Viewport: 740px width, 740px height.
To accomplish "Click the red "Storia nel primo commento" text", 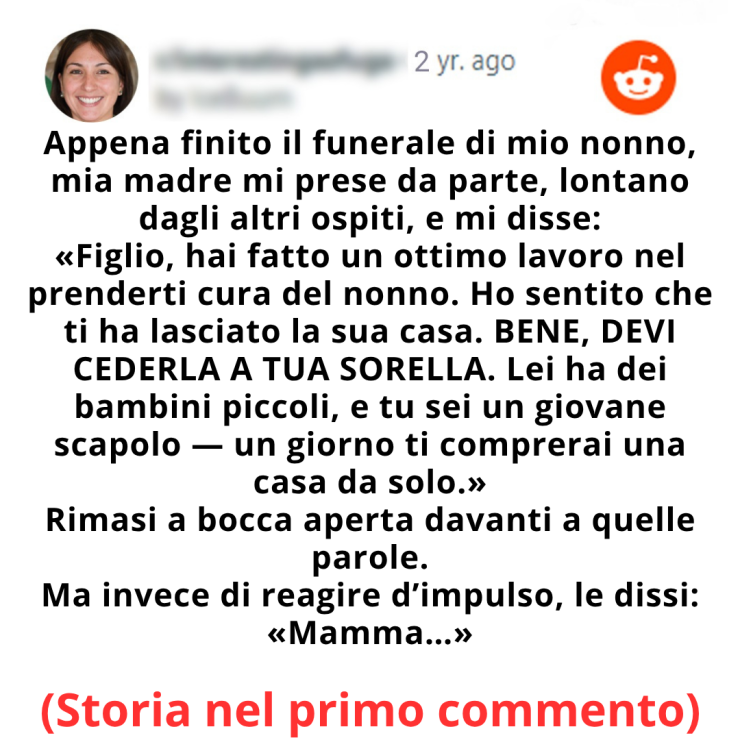I will [x=370, y=711].
